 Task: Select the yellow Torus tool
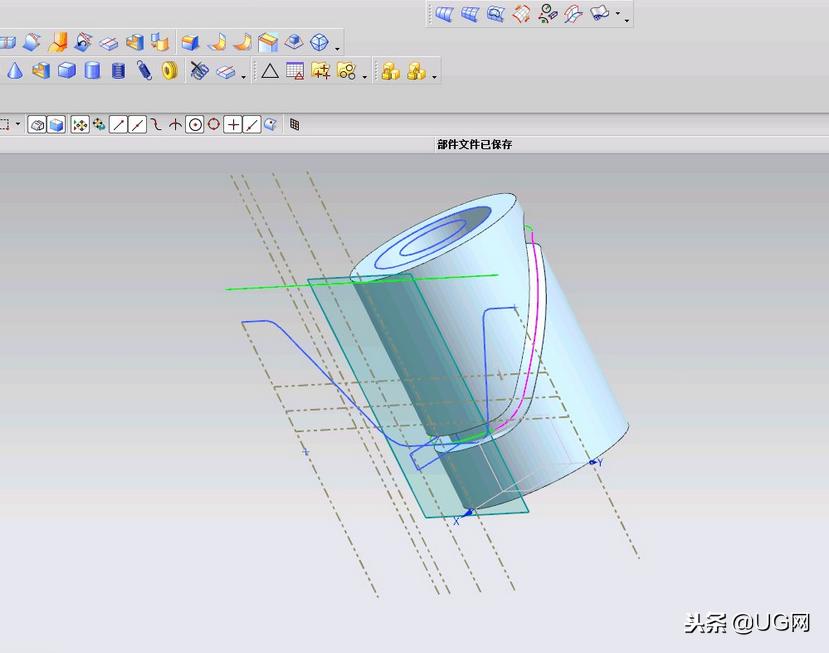(x=167, y=70)
